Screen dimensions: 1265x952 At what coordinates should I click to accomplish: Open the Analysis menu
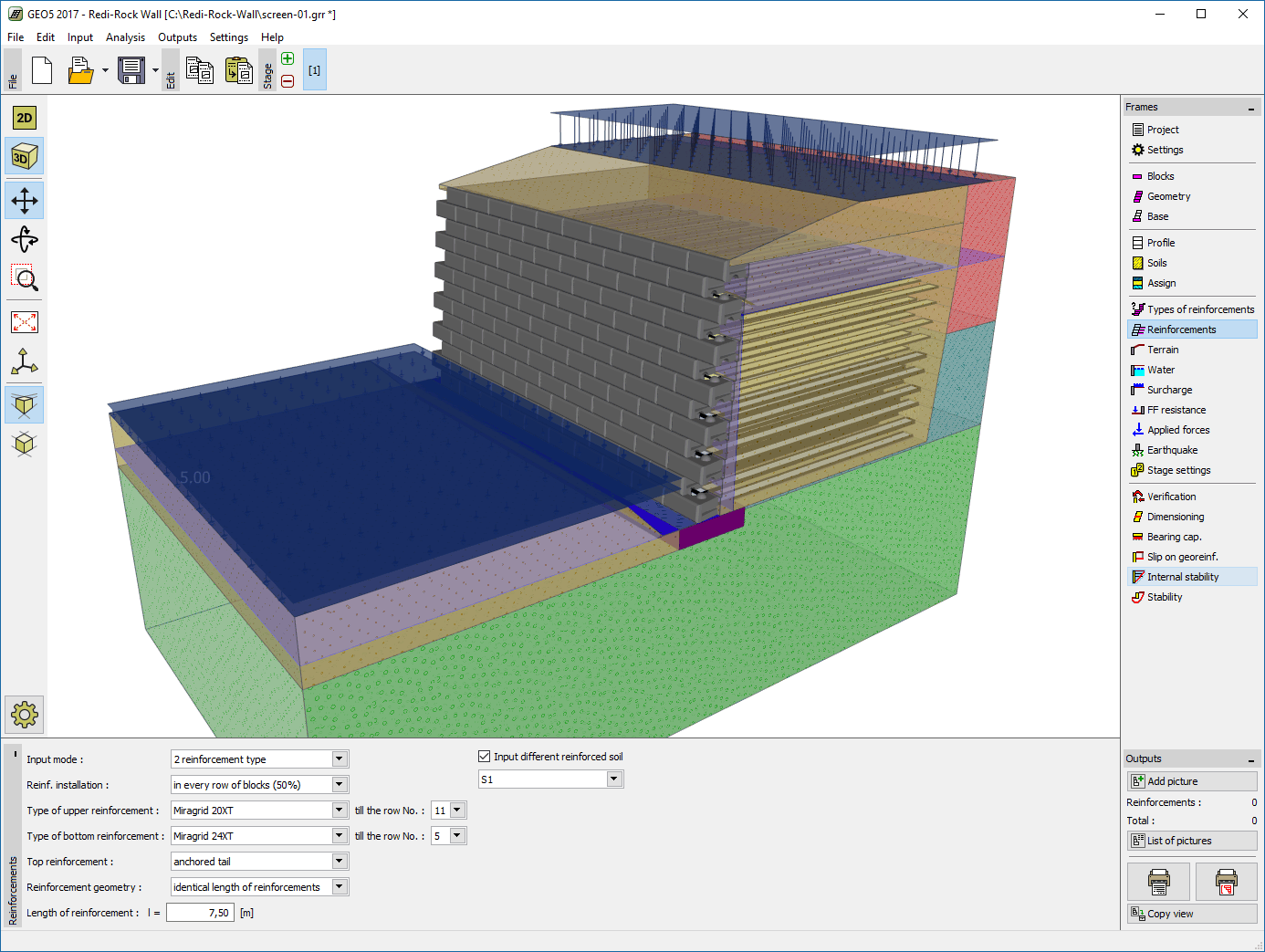pos(125,37)
